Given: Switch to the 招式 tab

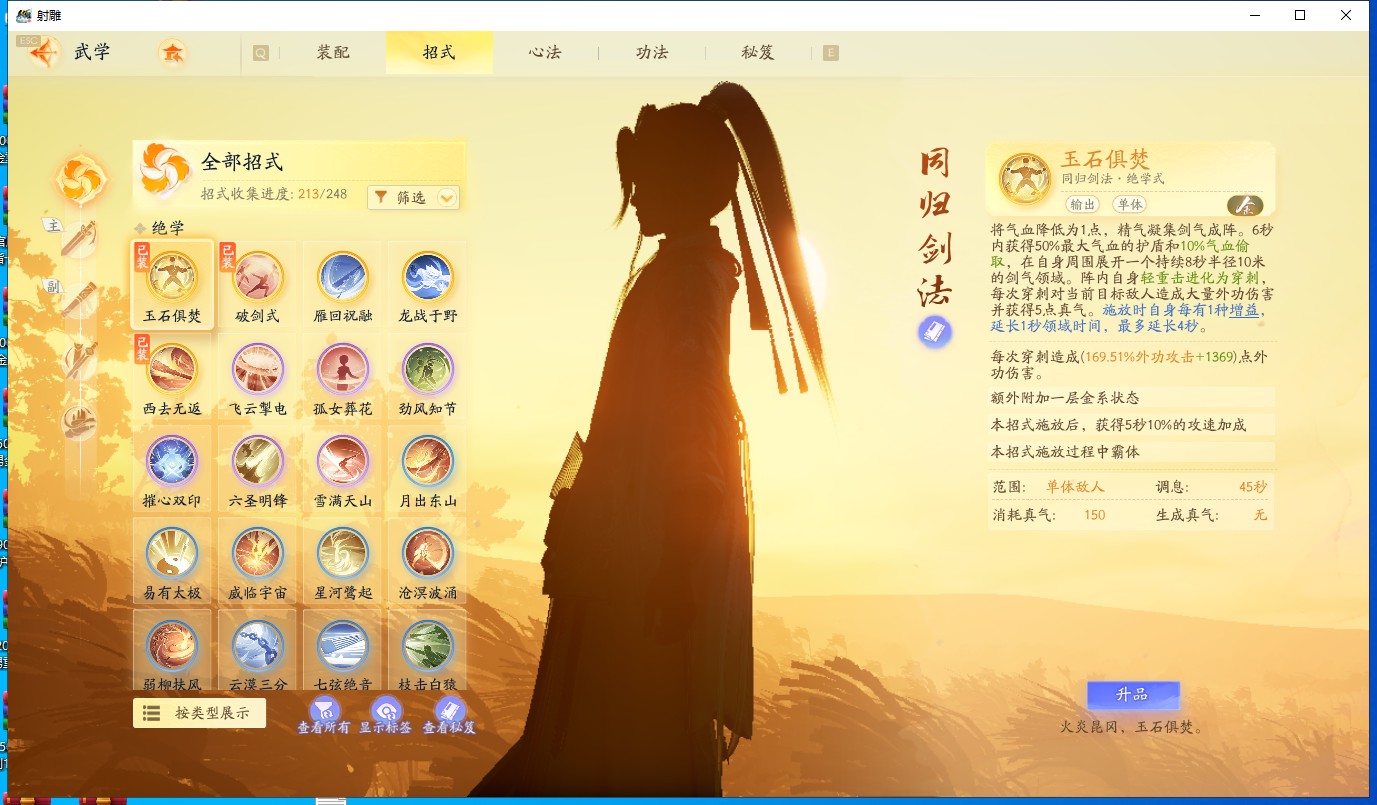Looking at the screenshot, I should point(439,52).
